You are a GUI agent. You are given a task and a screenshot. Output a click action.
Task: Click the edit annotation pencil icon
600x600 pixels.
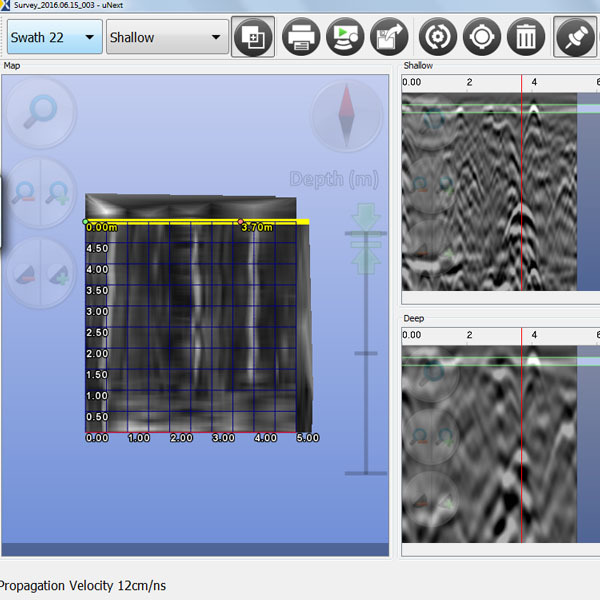389,38
